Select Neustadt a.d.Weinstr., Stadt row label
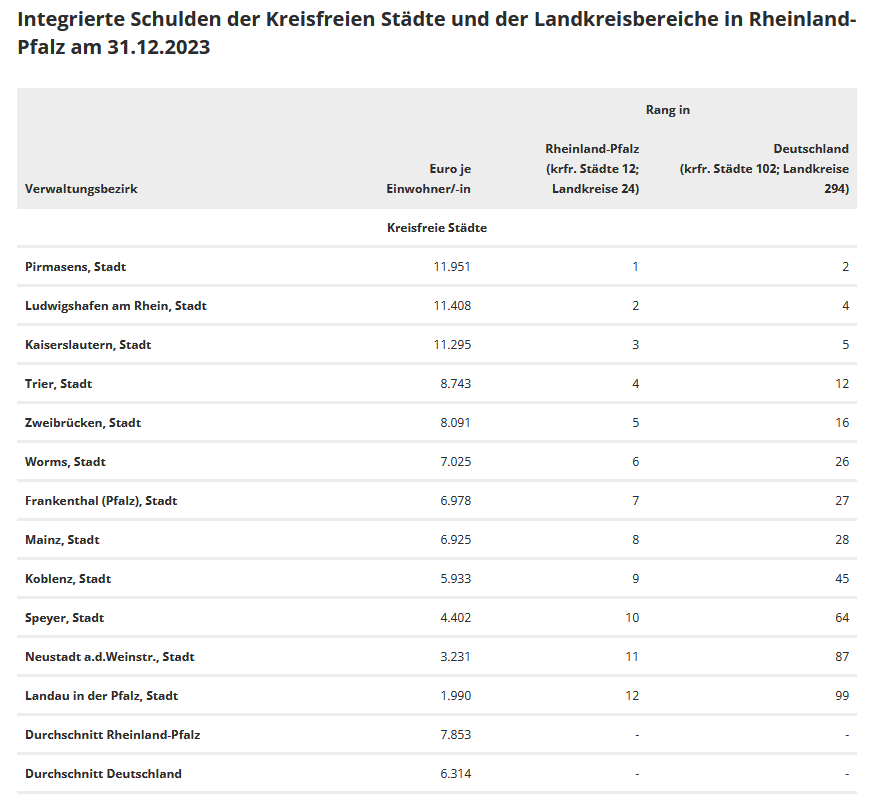This screenshot has width=894, height=799. tap(109, 657)
